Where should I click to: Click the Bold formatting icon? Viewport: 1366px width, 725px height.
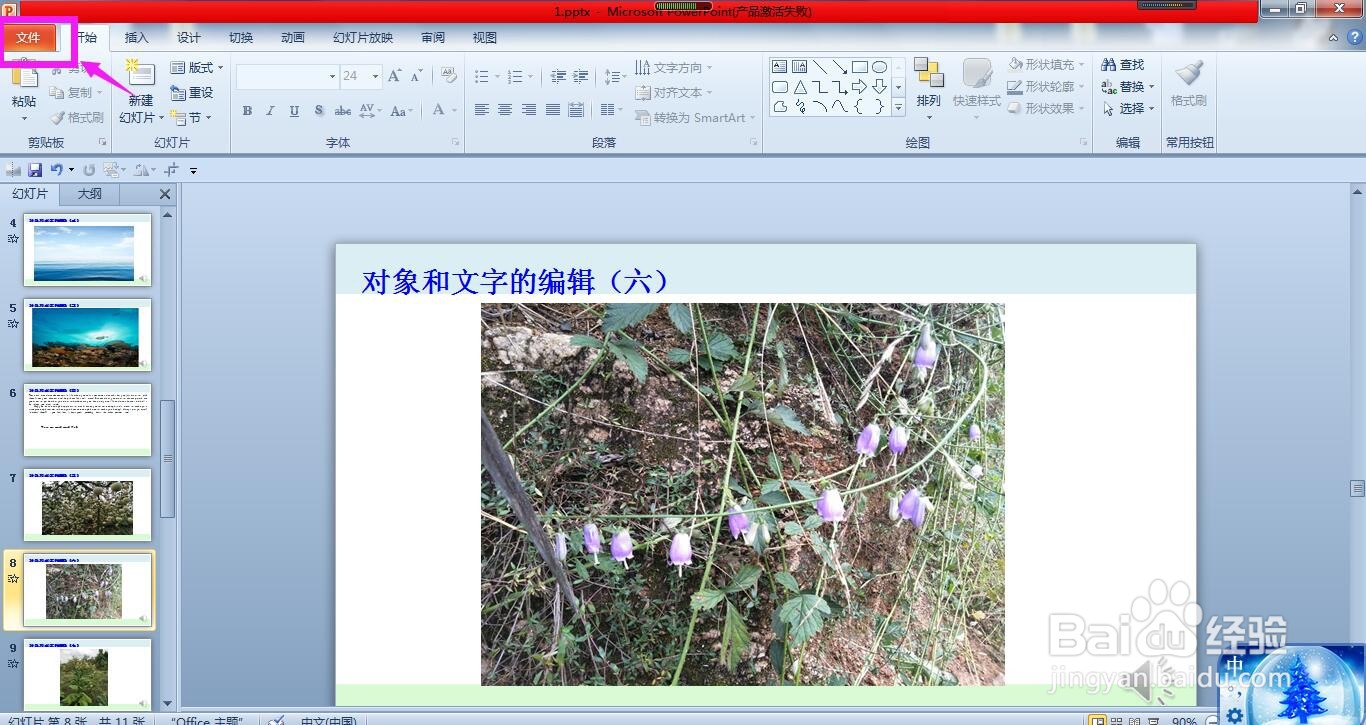click(x=247, y=111)
